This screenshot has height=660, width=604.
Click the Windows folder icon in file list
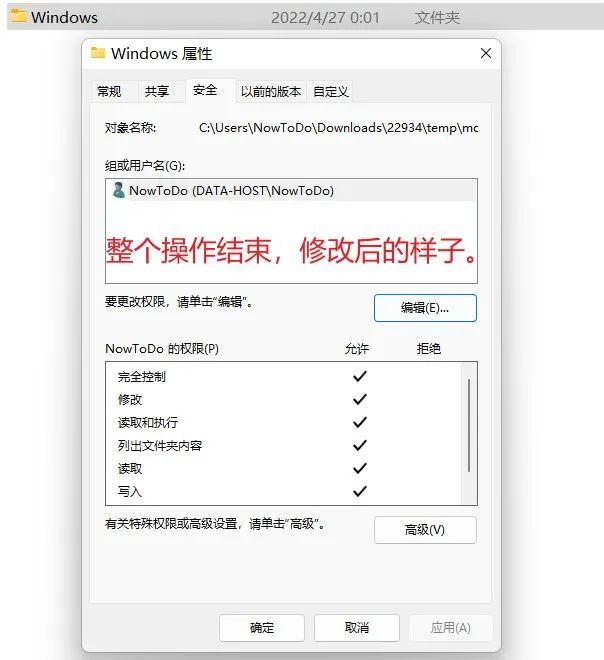click(19, 16)
